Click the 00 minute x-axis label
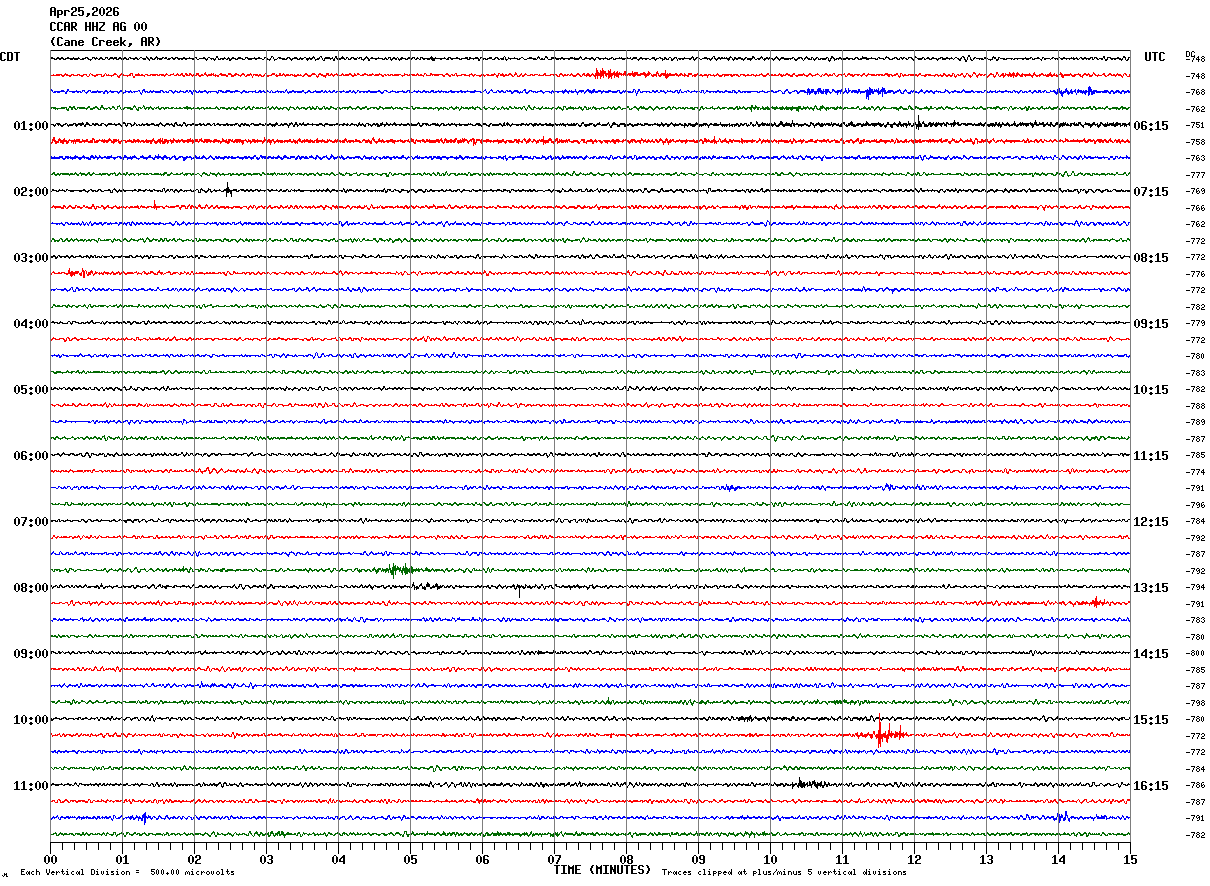The width and height of the screenshot is (1210, 886). tap(50, 859)
